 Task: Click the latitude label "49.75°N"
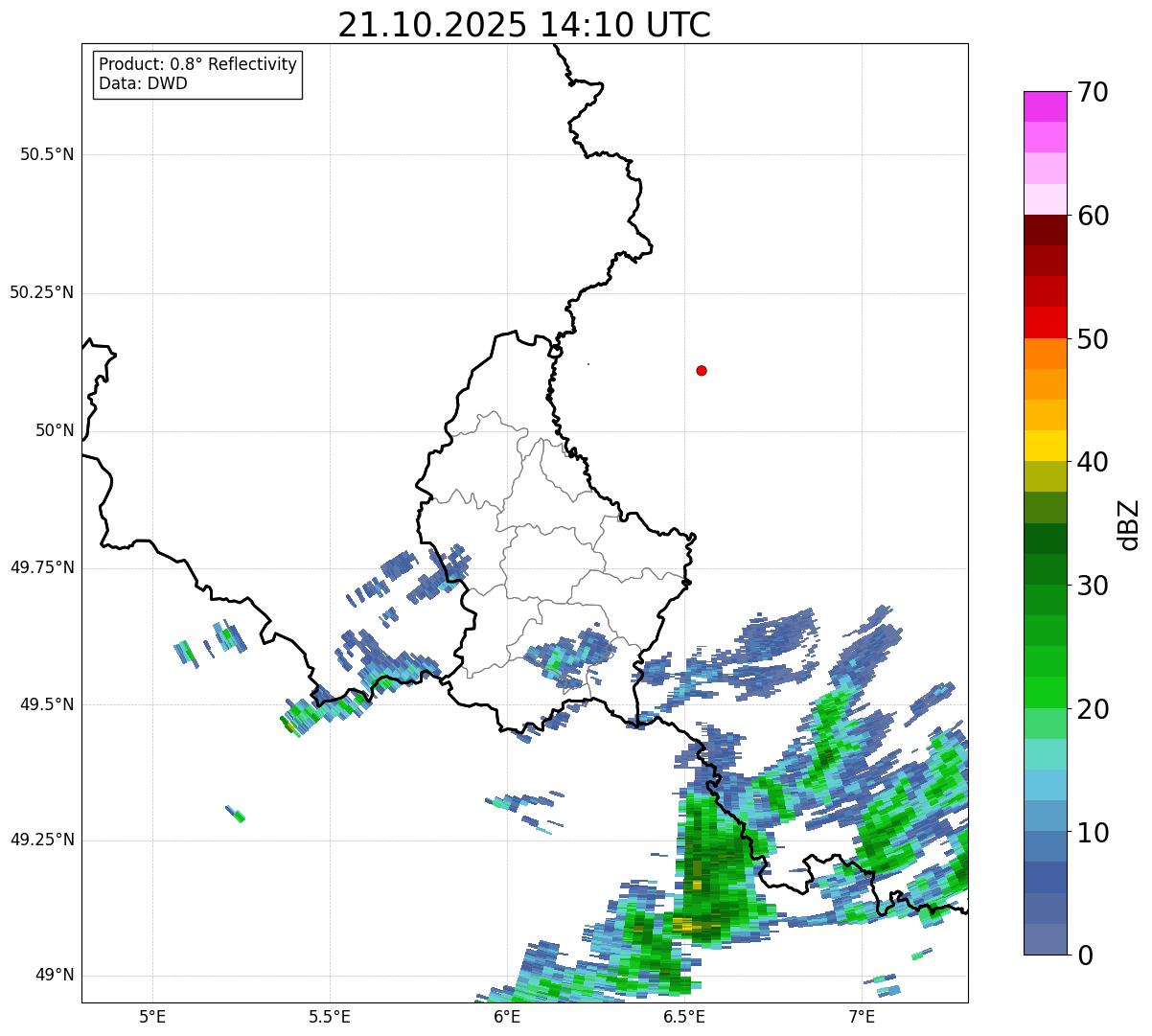41,567
